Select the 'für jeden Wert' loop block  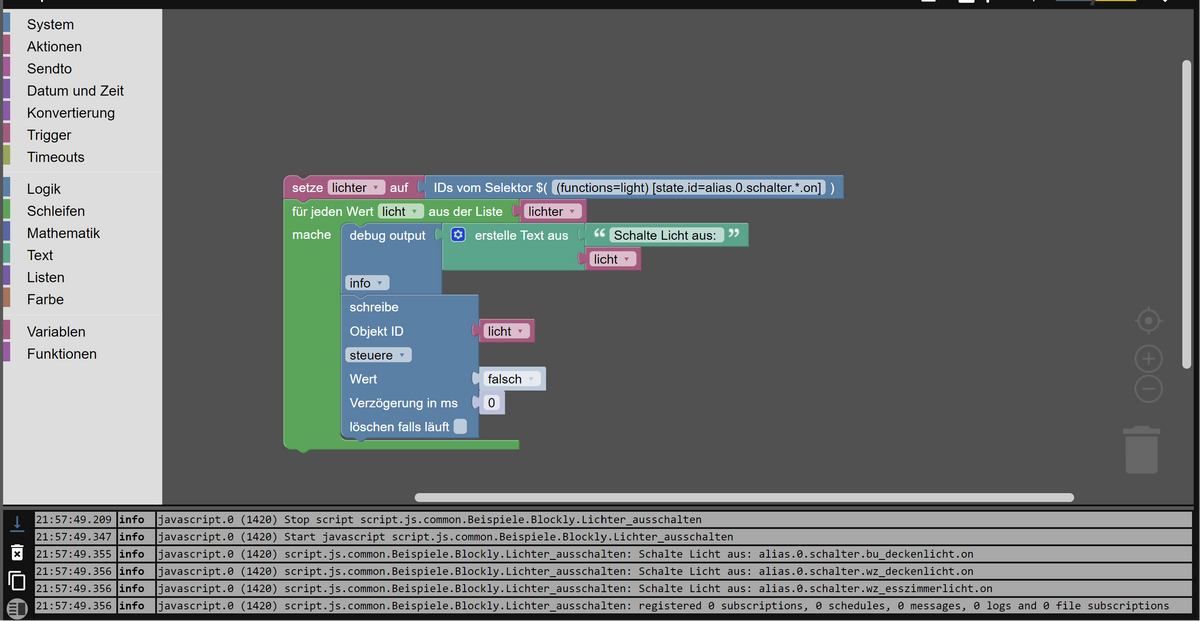click(x=332, y=211)
